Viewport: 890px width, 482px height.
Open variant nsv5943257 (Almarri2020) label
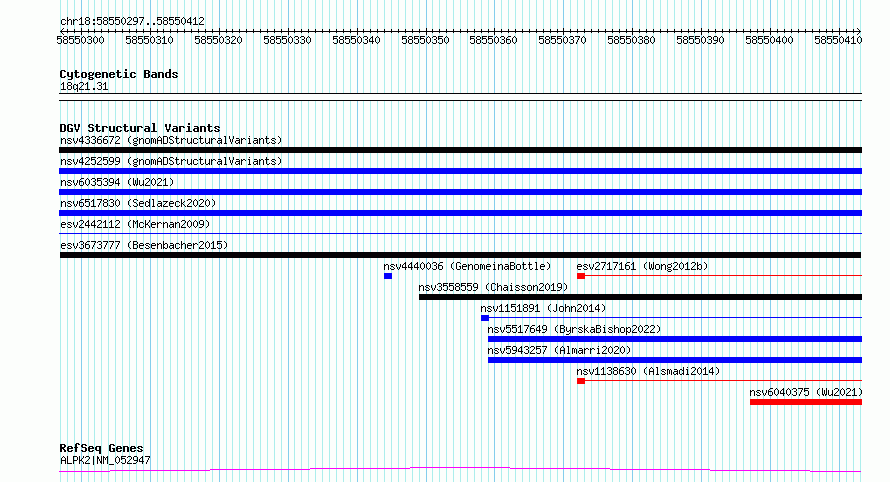click(x=559, y=350)
